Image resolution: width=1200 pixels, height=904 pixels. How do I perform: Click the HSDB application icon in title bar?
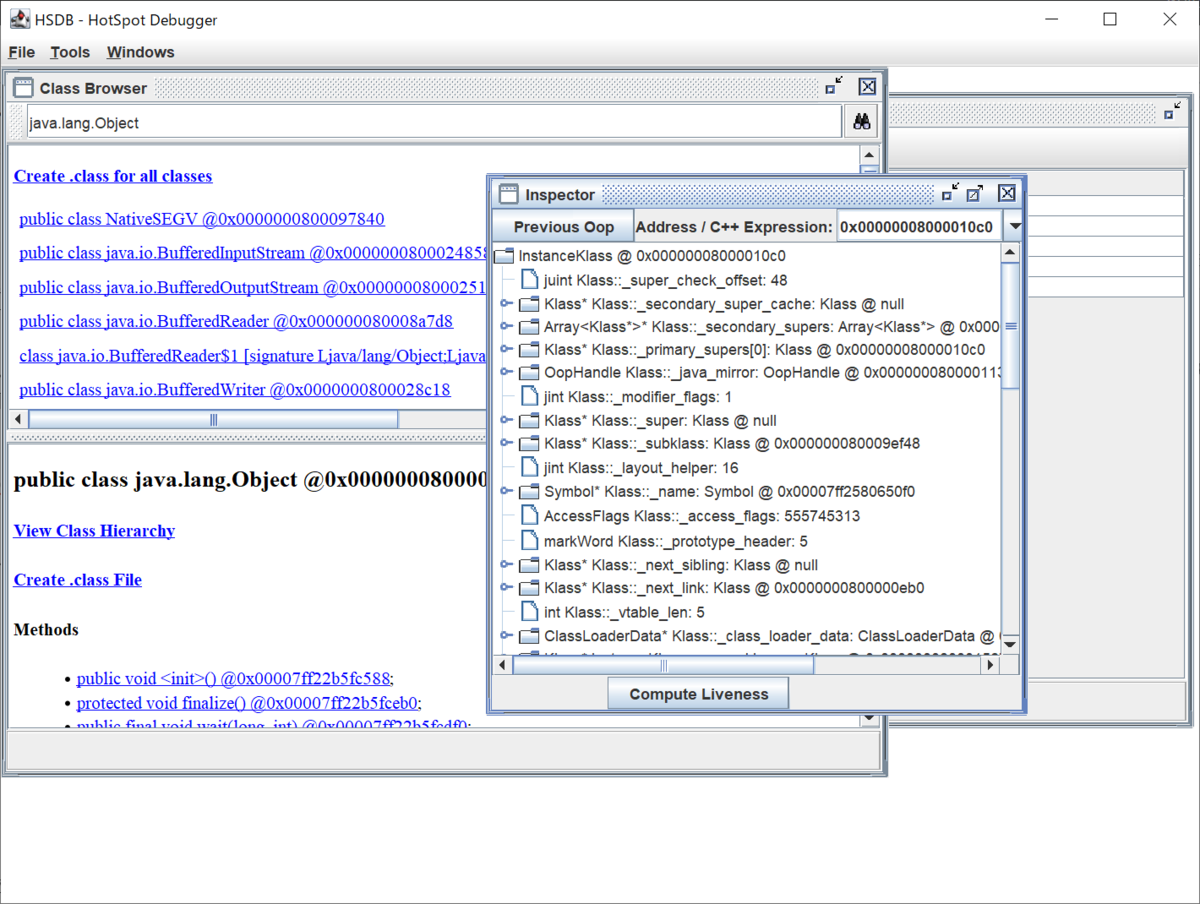(19, 19)
